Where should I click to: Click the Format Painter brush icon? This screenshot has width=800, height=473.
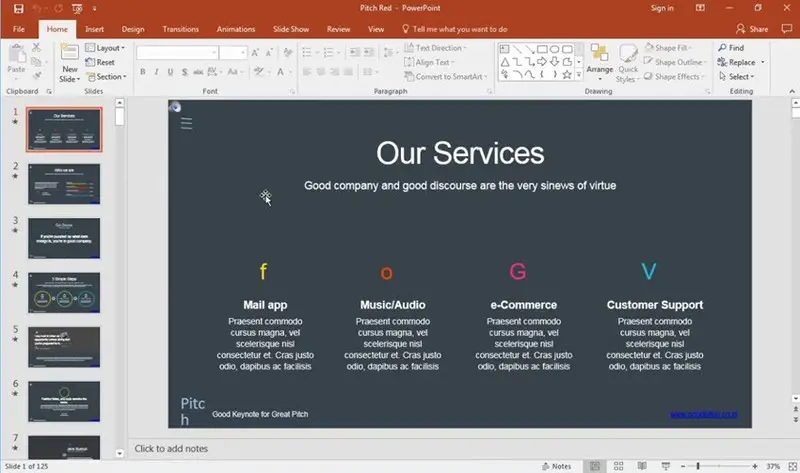[x=36, y=76]
